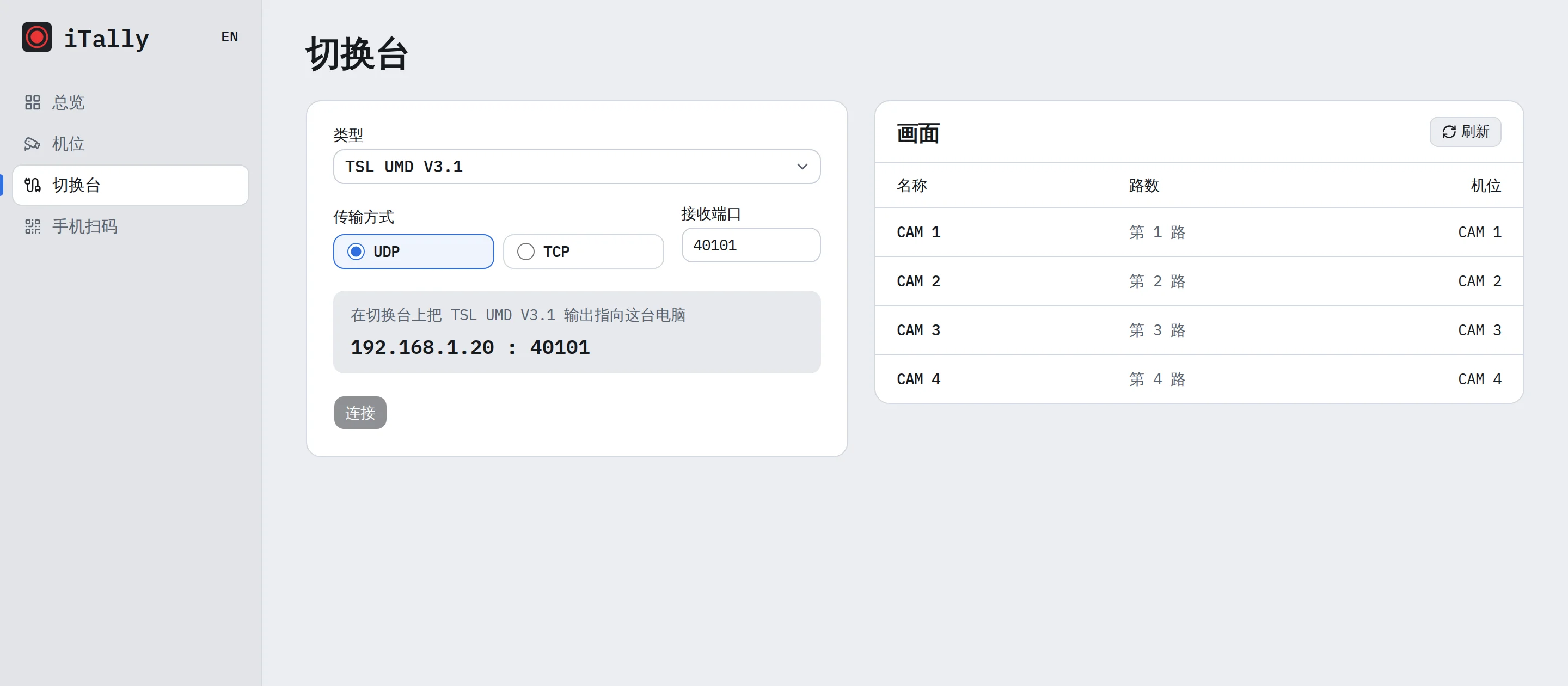Click the 第 3 路 channel cell

pyautogui.click(x=1157, y=330)
